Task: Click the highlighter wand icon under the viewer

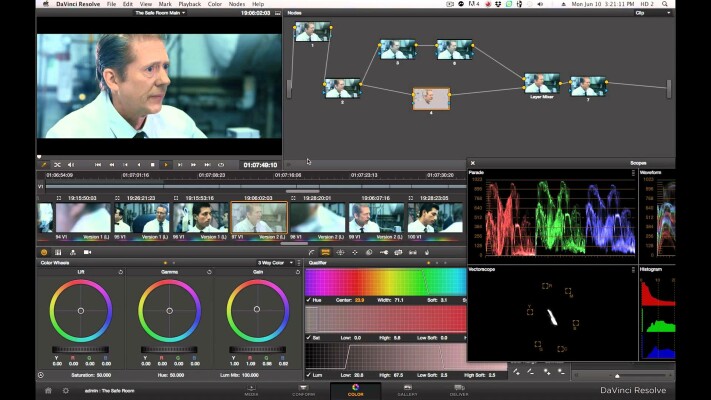Action: click(x=44, y=165)
